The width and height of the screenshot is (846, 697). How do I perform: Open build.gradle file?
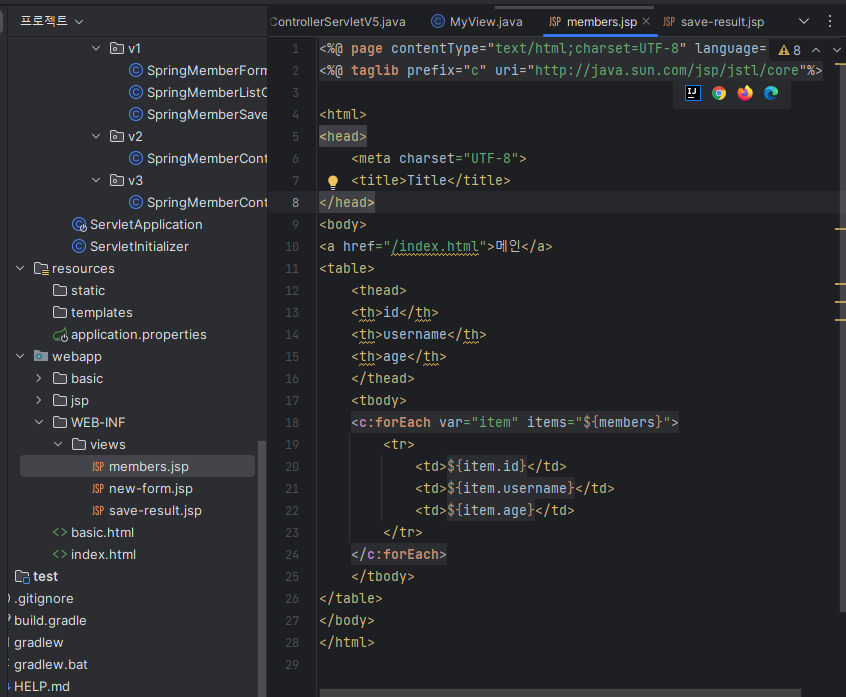click(47, 620)
